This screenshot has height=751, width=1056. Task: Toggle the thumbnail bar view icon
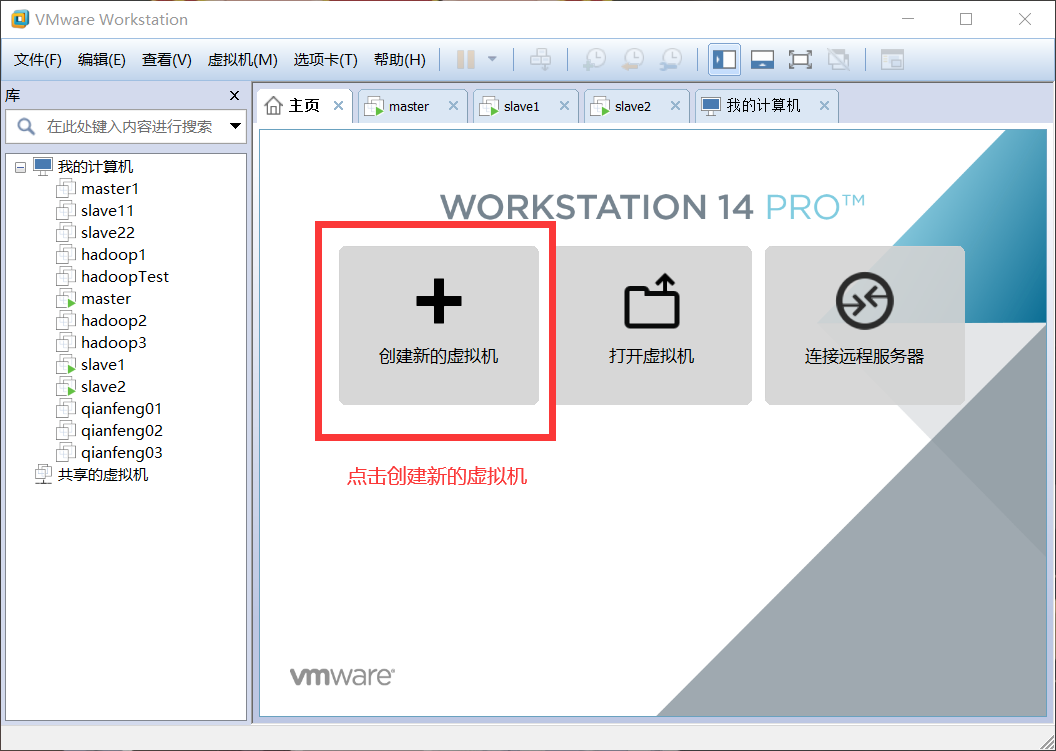click(762, 59)
